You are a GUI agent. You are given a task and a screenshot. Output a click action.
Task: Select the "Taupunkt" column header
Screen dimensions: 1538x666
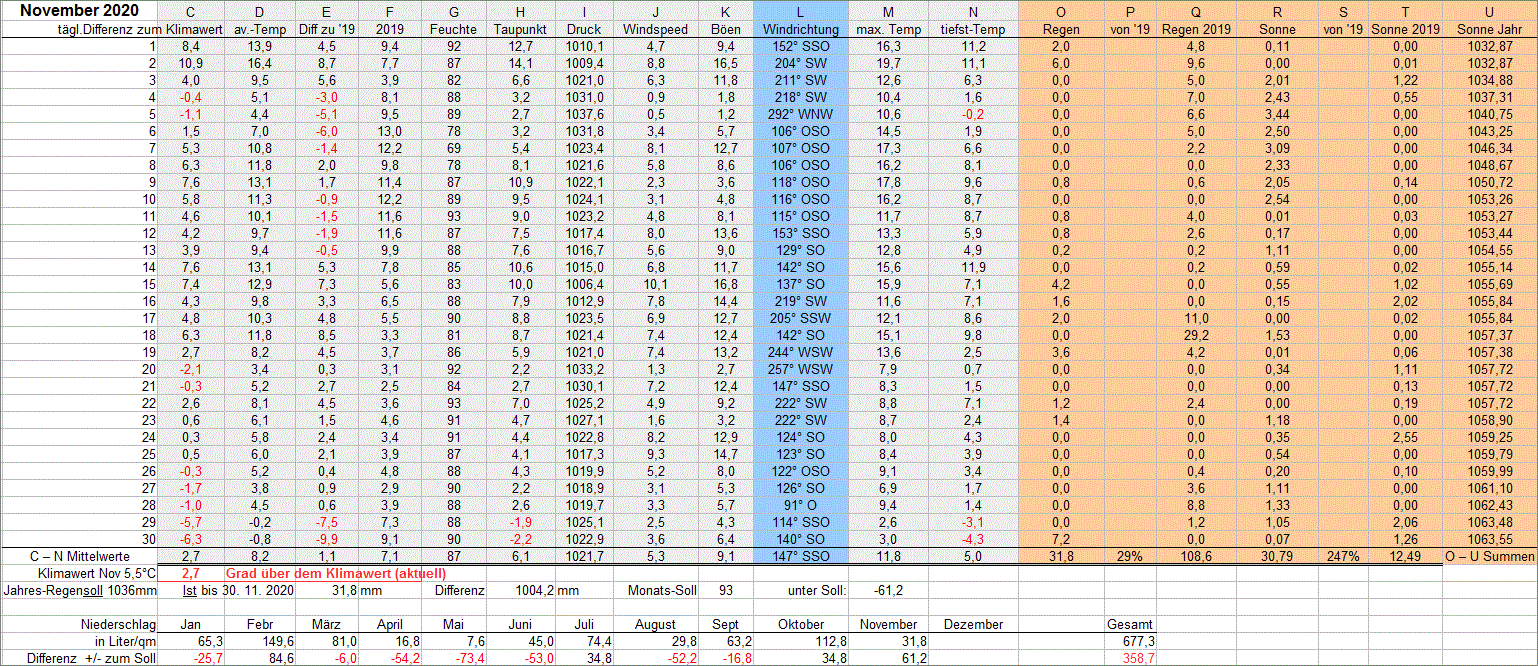[x=520, y=29]
